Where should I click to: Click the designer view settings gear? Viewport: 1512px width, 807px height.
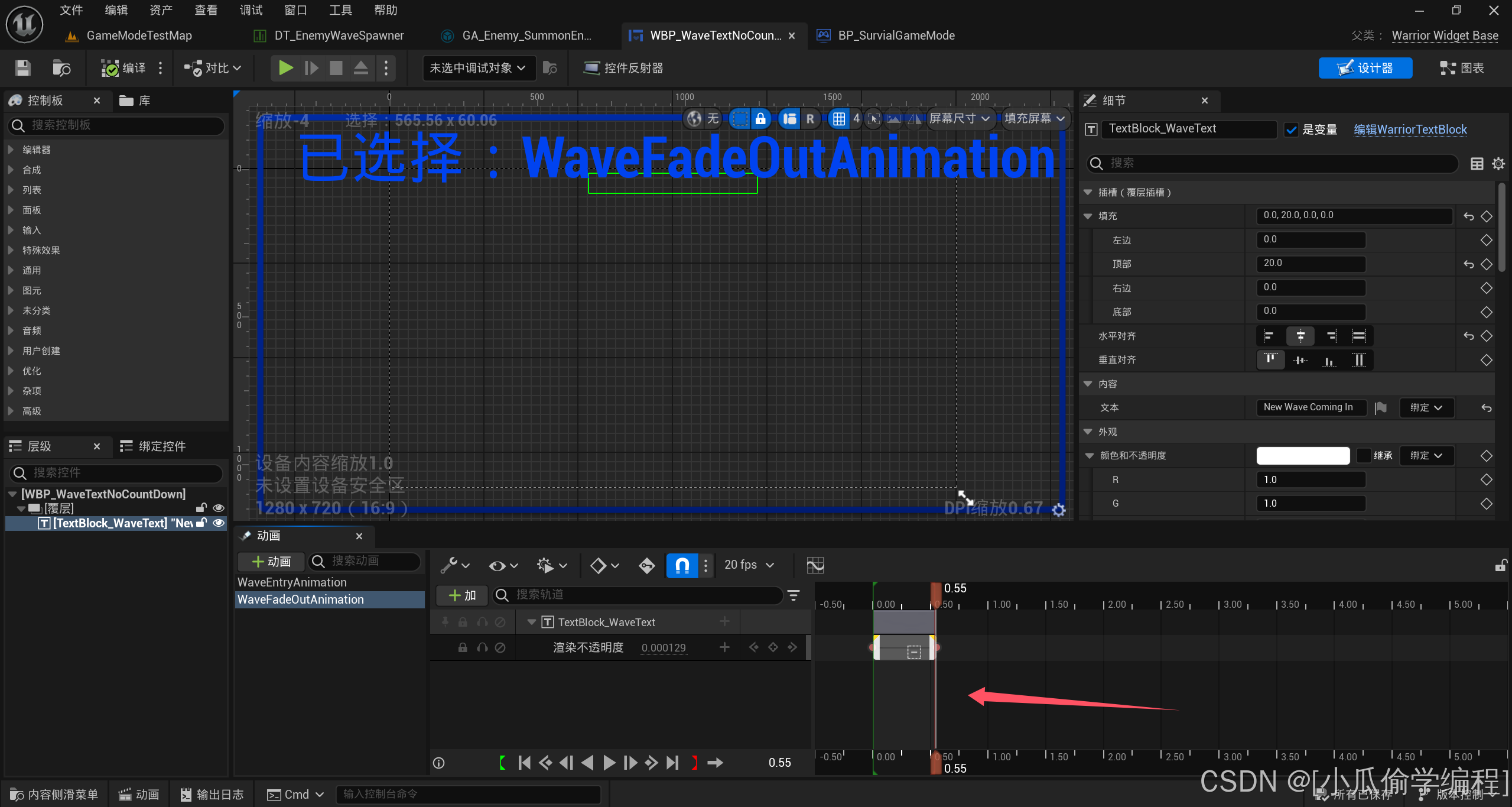tap(1059, 510)
